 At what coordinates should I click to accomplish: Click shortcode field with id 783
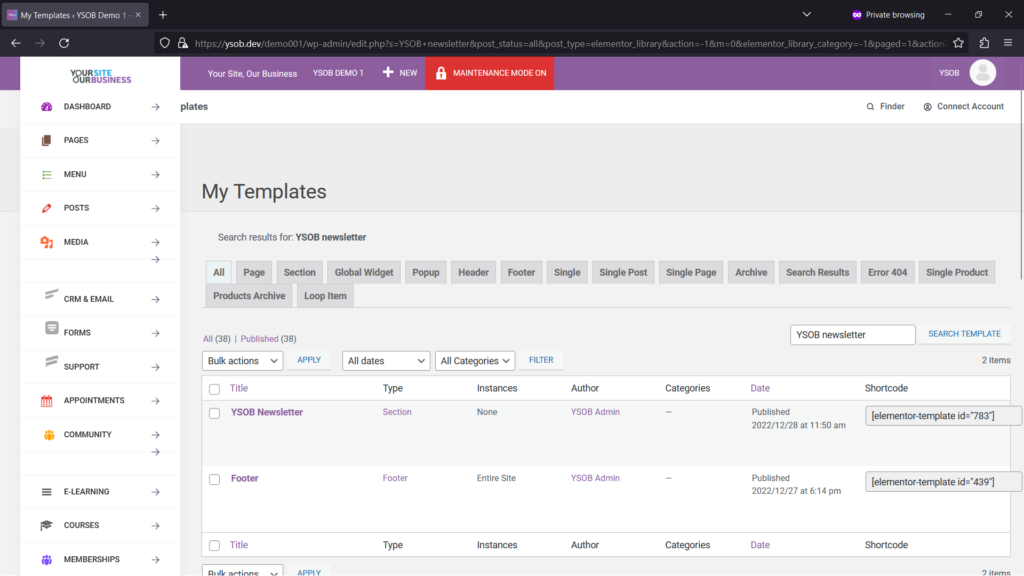click(x=943, y=415)
